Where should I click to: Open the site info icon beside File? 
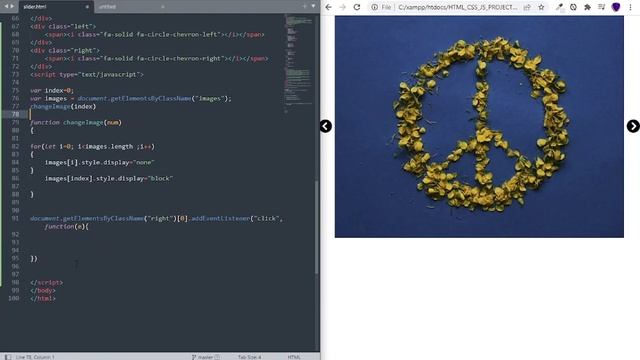(x=374, y=7)
